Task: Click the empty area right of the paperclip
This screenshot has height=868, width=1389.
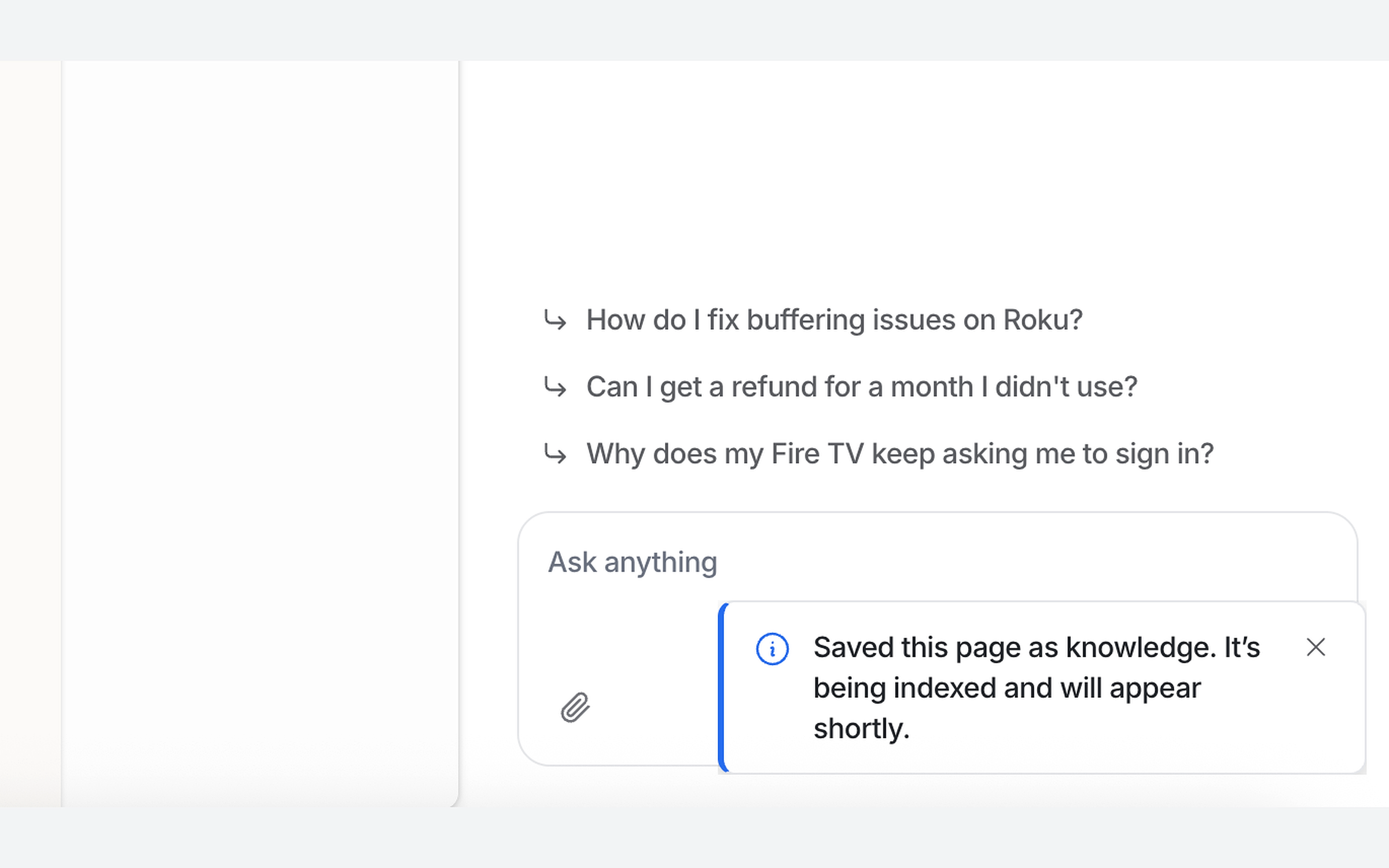Action: [x=654, y=707]
